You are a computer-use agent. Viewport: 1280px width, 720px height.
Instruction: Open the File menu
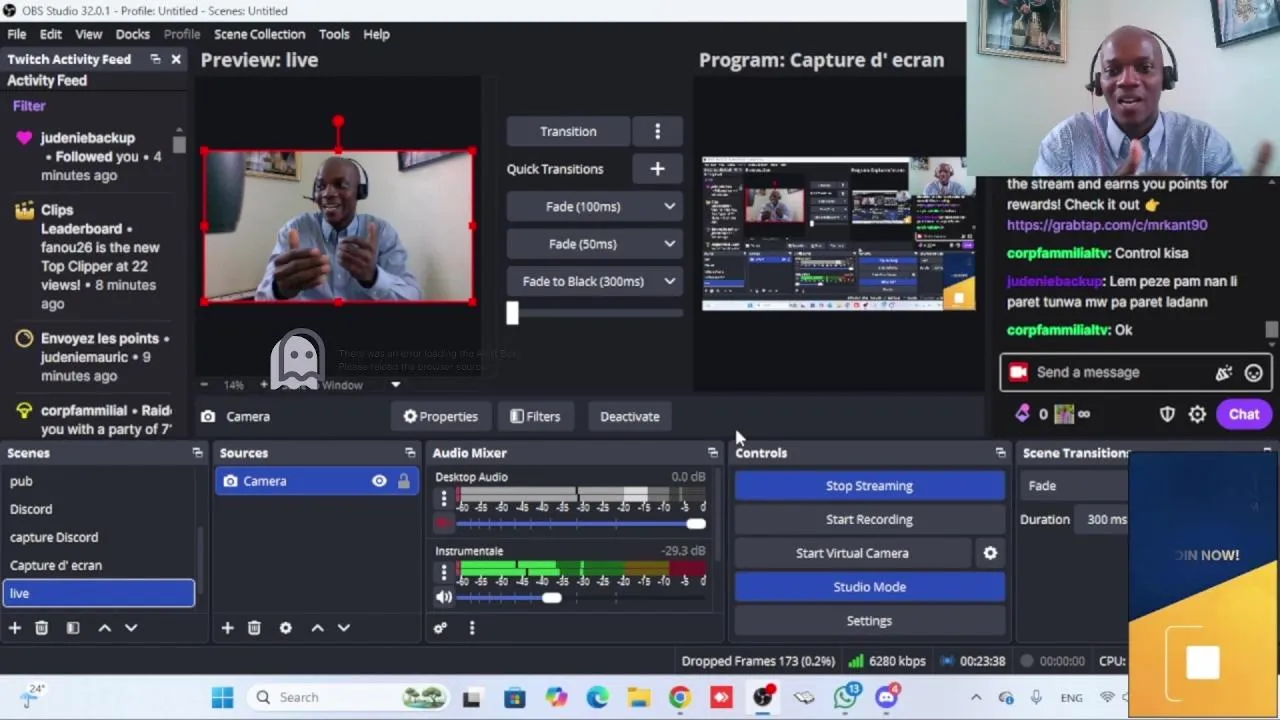(x=17, y=34)
